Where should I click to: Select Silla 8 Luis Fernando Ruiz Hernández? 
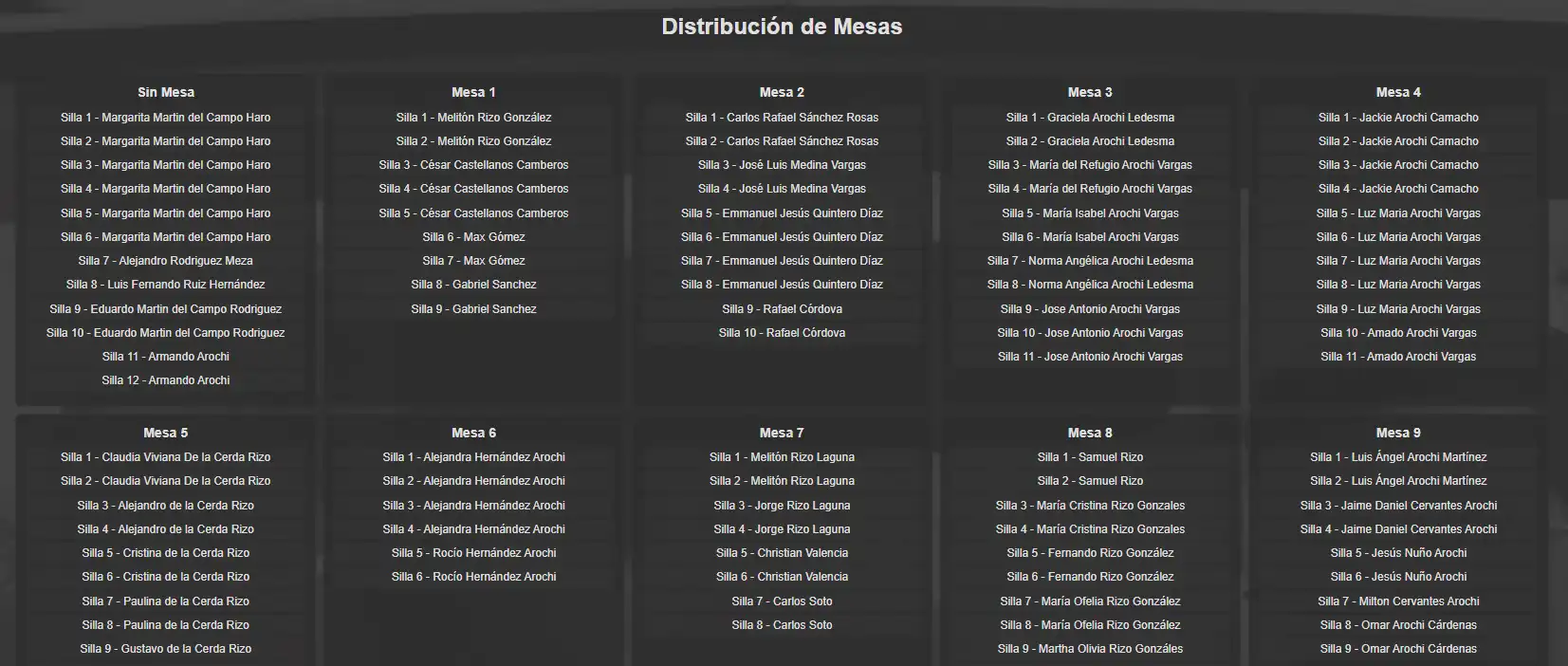coord(166,285)
